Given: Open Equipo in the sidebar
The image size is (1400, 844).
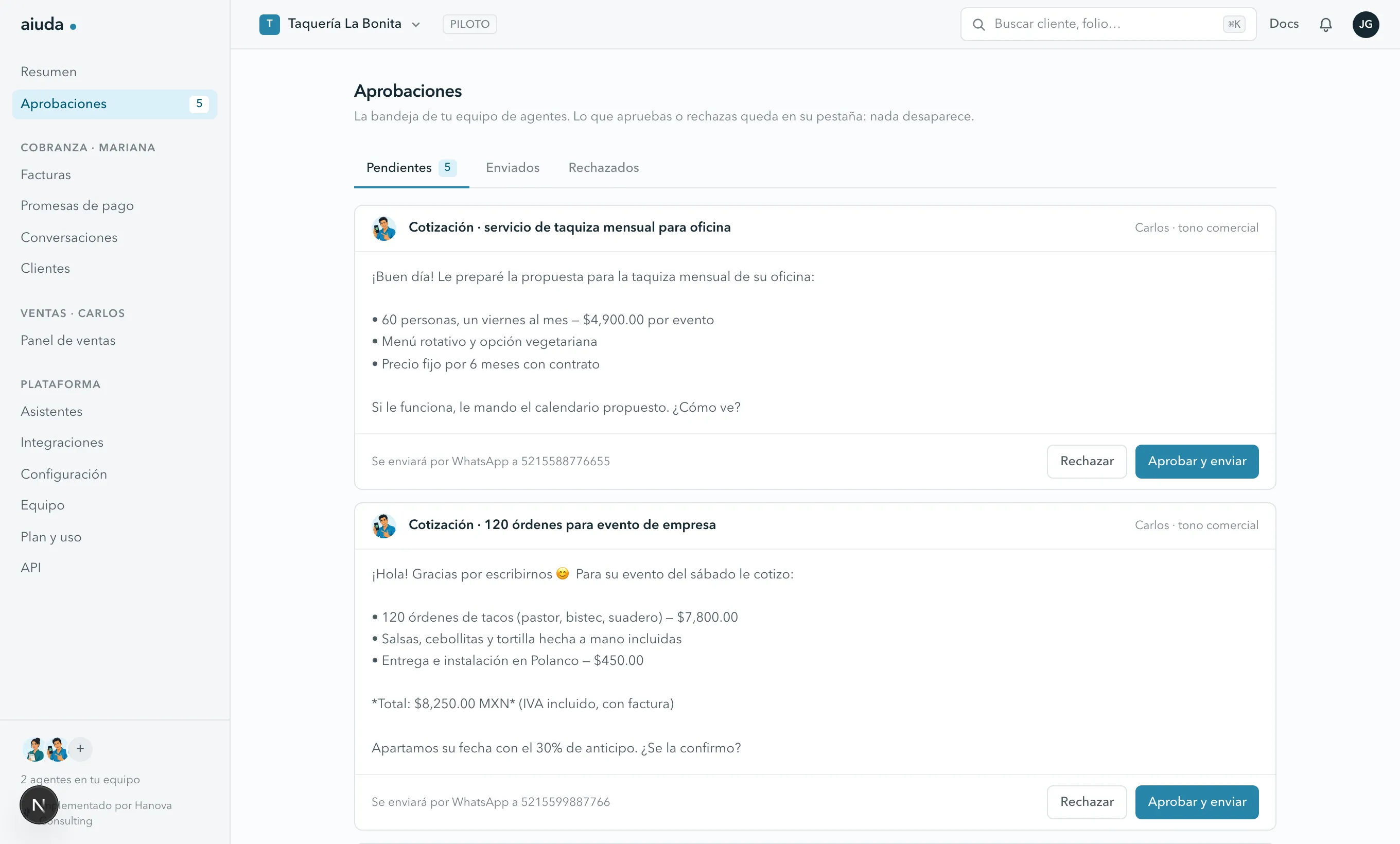Looking at the screenshot, I should 115,505.
